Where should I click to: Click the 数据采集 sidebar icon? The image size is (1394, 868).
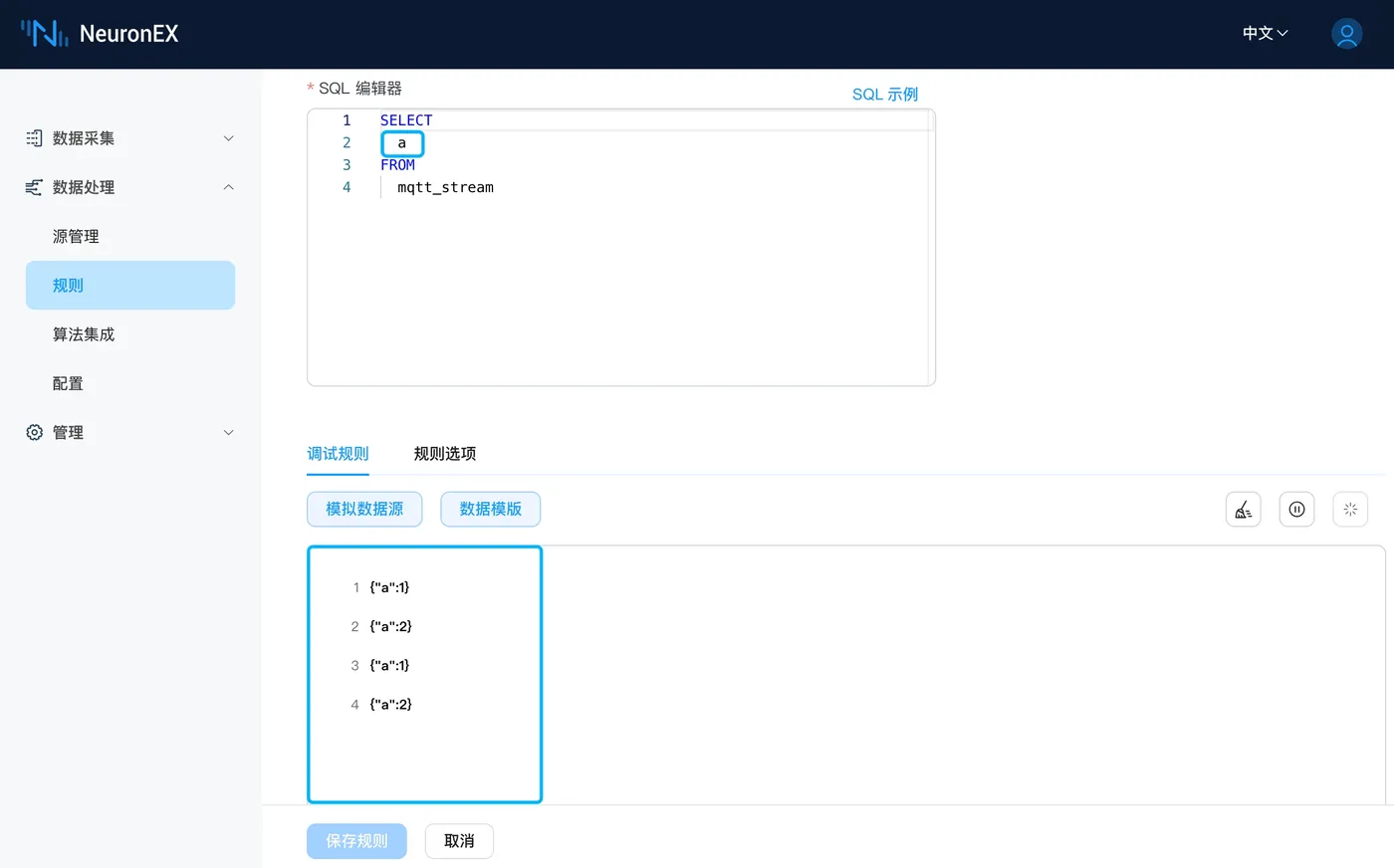tap(34, 138)
